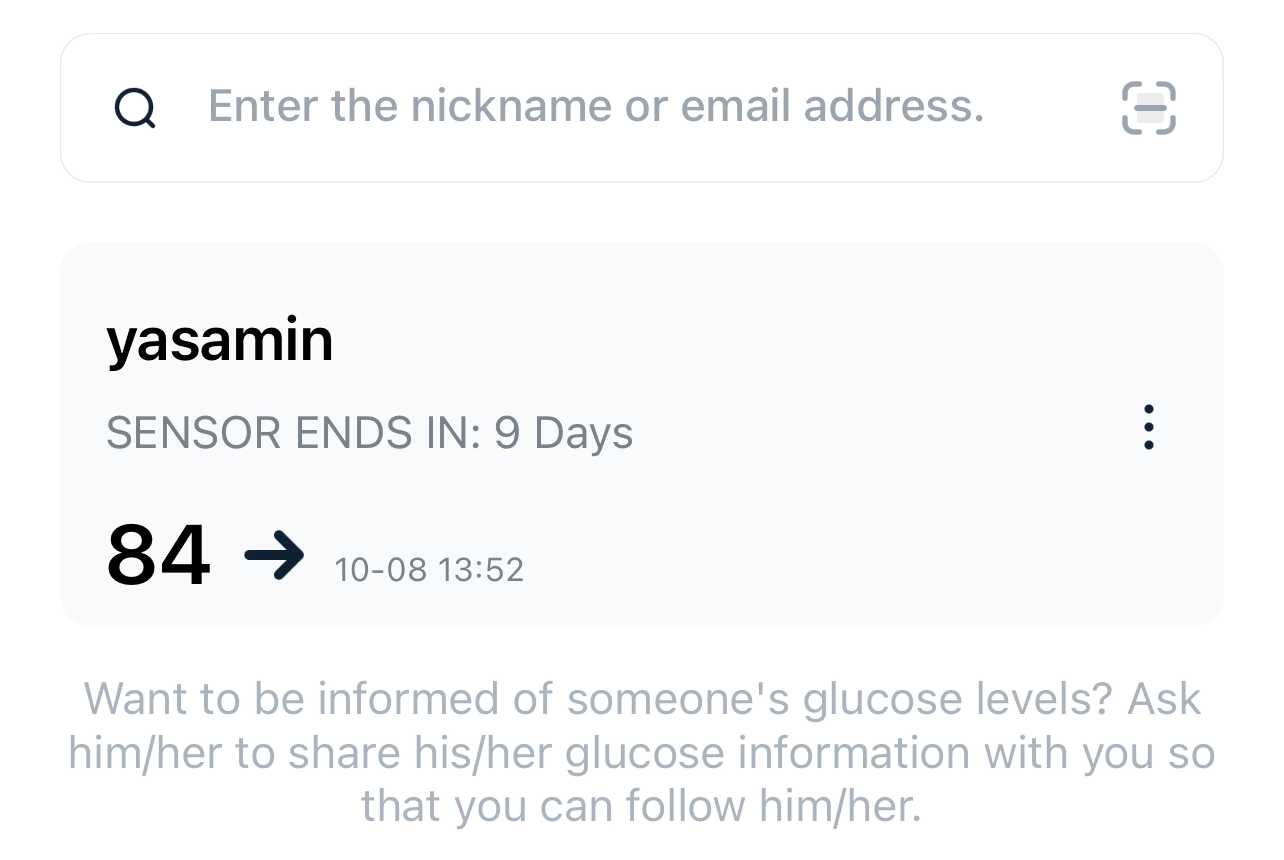The height and width of the screenshot is (860, 1284).
Task: Click the date '10-08' under yasamin
Action: [380, 570]
